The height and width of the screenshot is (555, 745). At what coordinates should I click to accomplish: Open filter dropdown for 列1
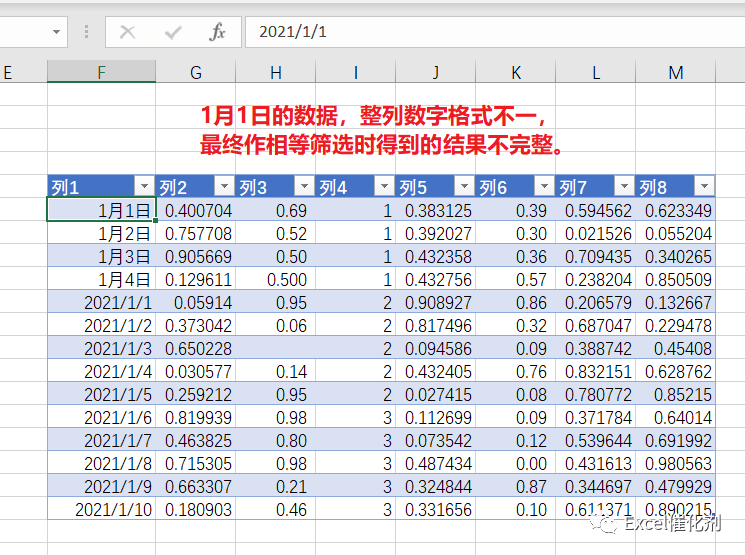[x=144, y=186]
